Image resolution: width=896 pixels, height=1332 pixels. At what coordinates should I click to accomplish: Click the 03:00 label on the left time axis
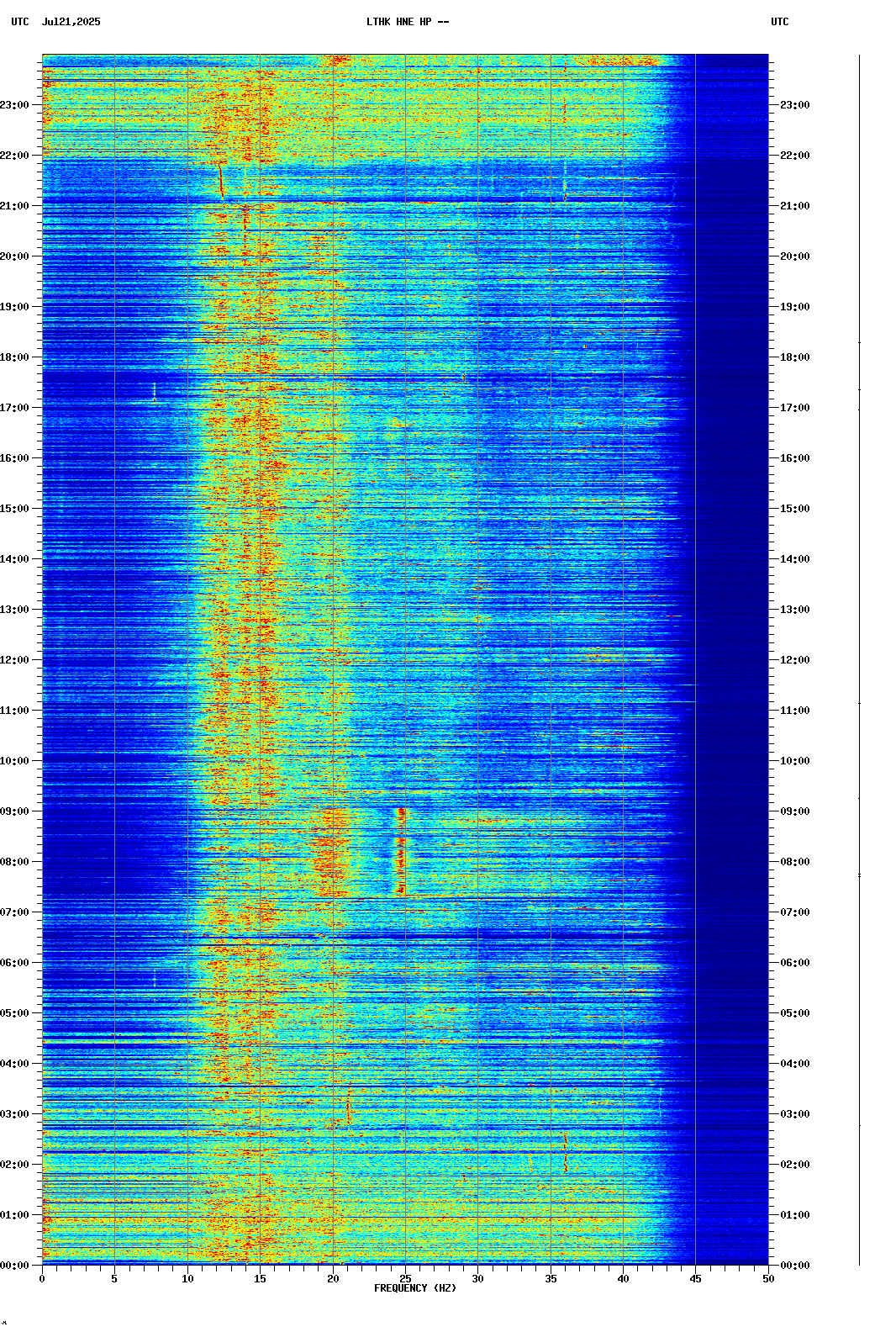tap(14, 1114)
